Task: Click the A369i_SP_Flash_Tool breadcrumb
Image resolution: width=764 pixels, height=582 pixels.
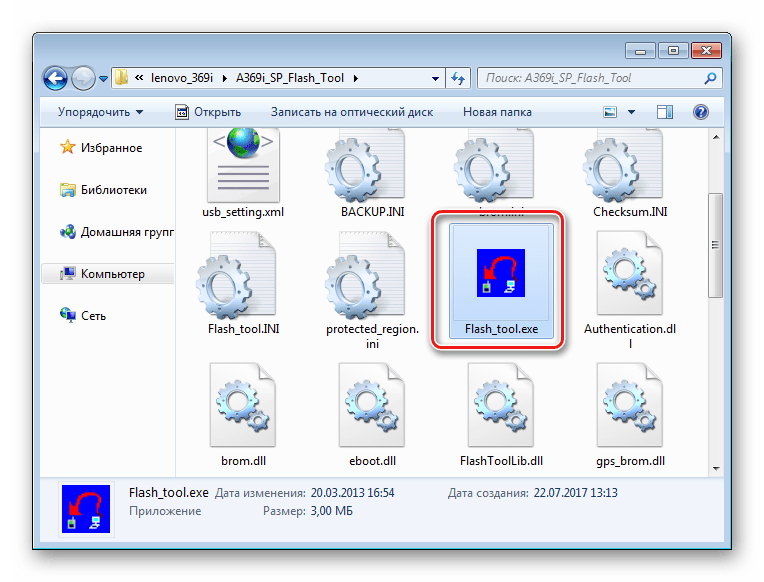Action: click(x=290, y=78)
